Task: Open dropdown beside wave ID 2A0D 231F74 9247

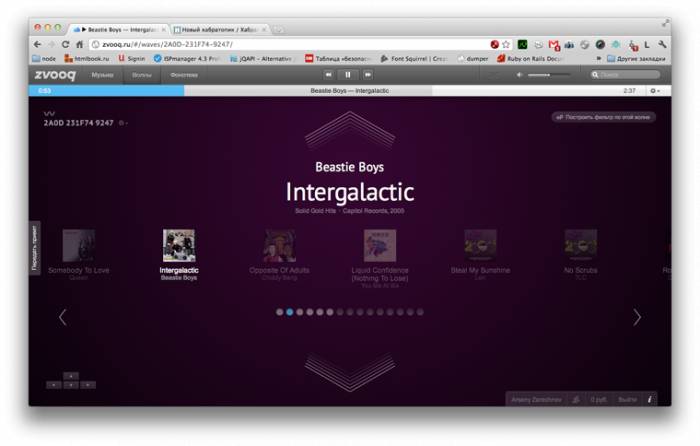Action: 123,123
